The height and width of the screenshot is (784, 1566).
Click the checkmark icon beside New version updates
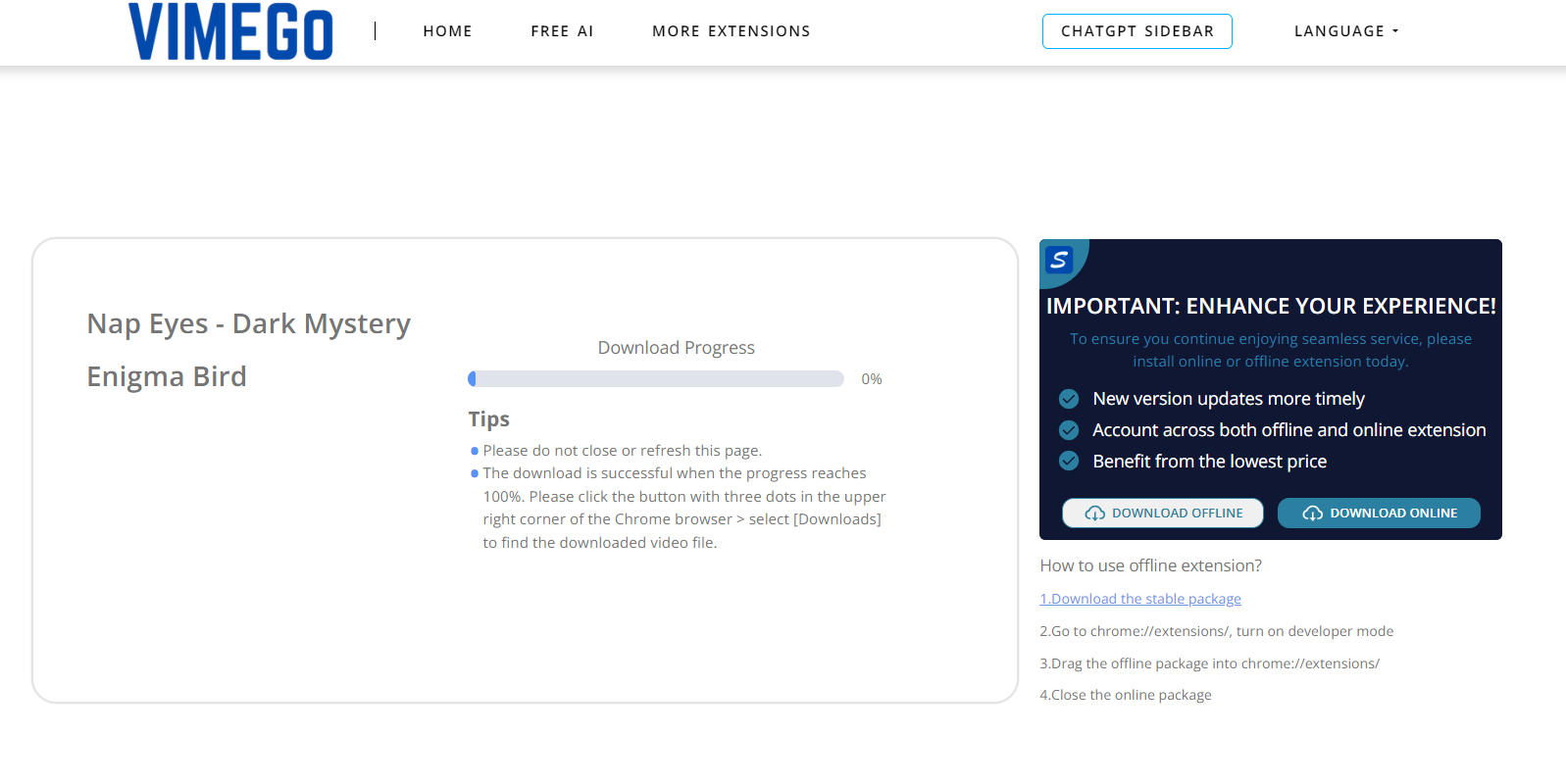pos(1069,399)
